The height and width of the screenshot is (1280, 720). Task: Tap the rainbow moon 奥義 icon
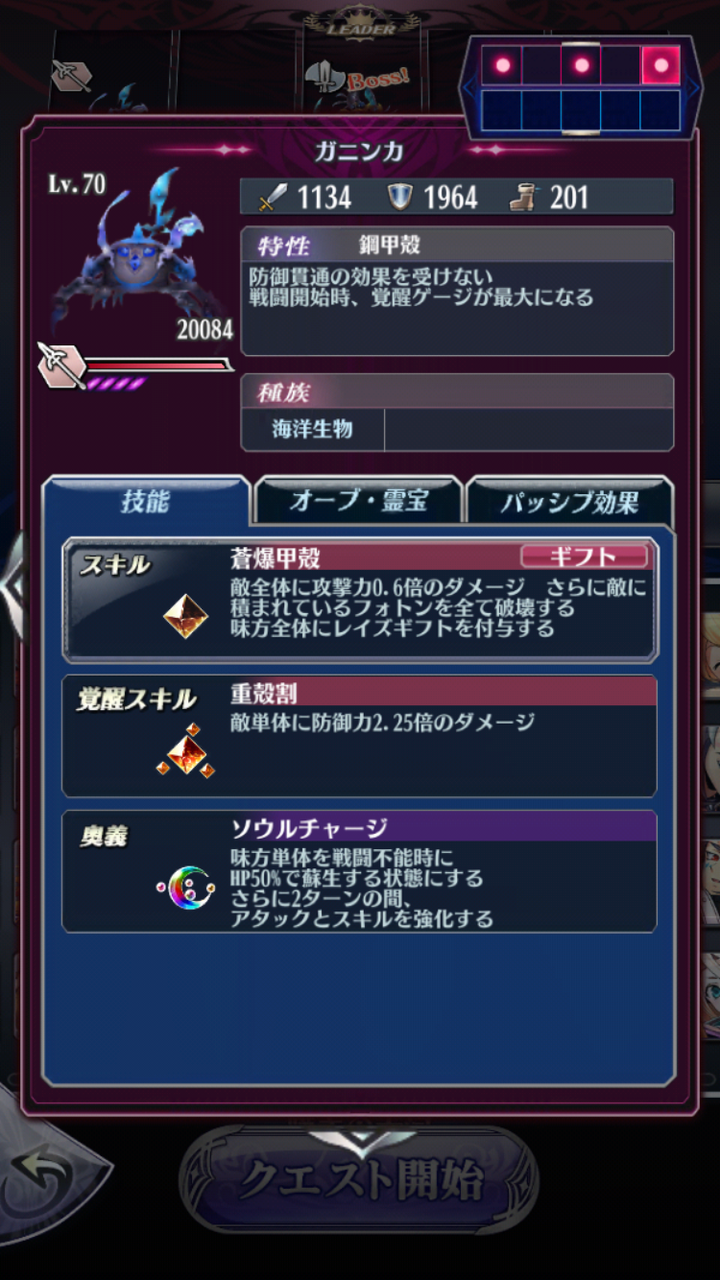coord(186,887)
